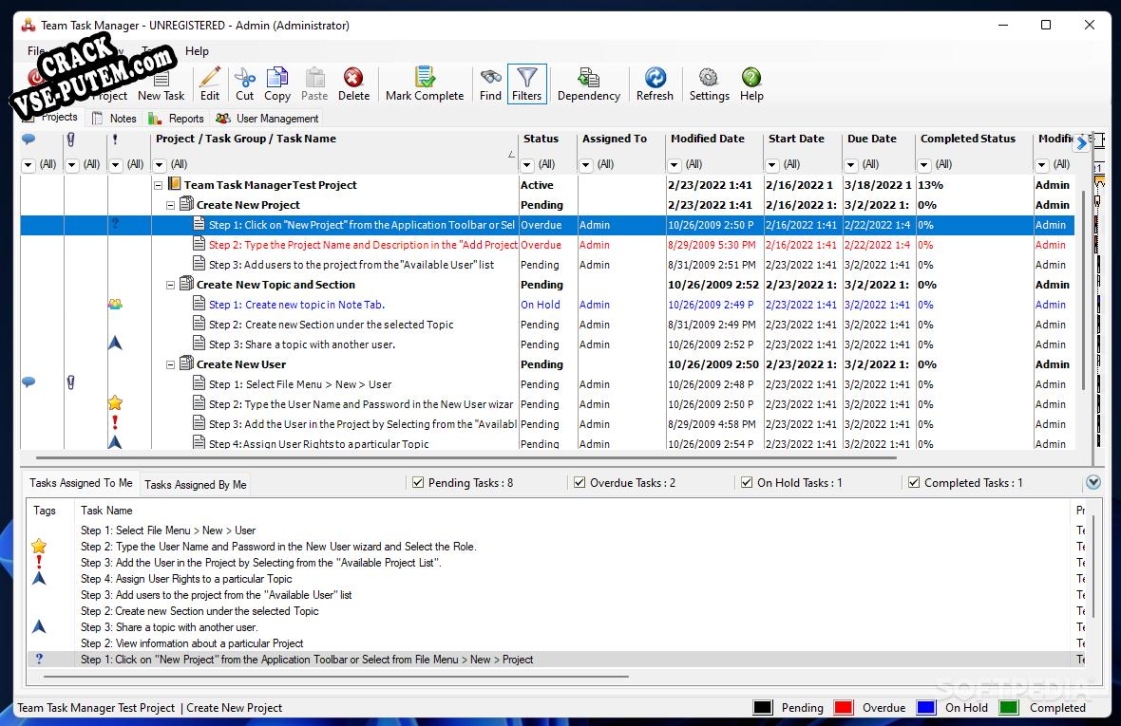Click the Edit pencil toolbar icon
This screenshot has height=726, width=1121.
click(209, 78)
